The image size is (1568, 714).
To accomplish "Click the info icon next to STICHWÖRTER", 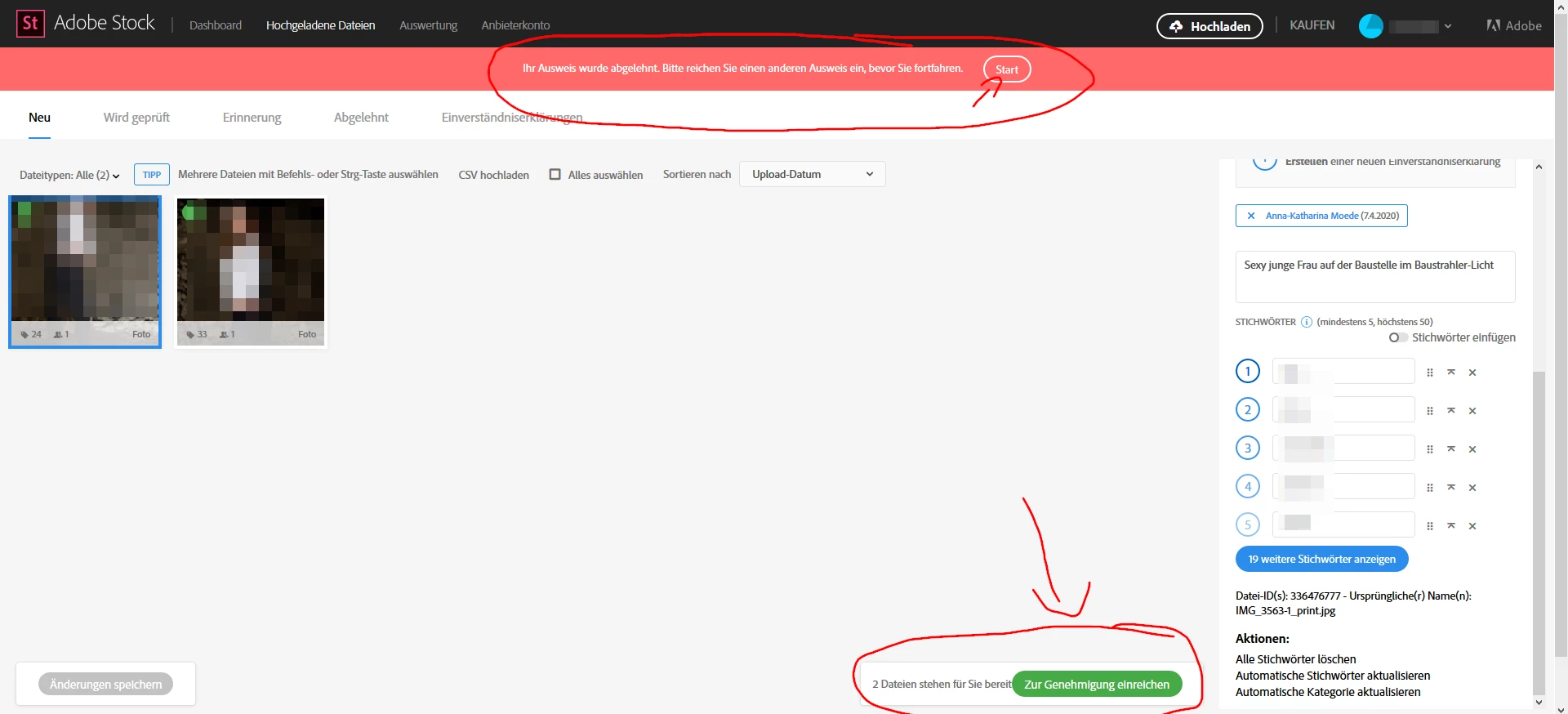I will [x=1306, y=322].
